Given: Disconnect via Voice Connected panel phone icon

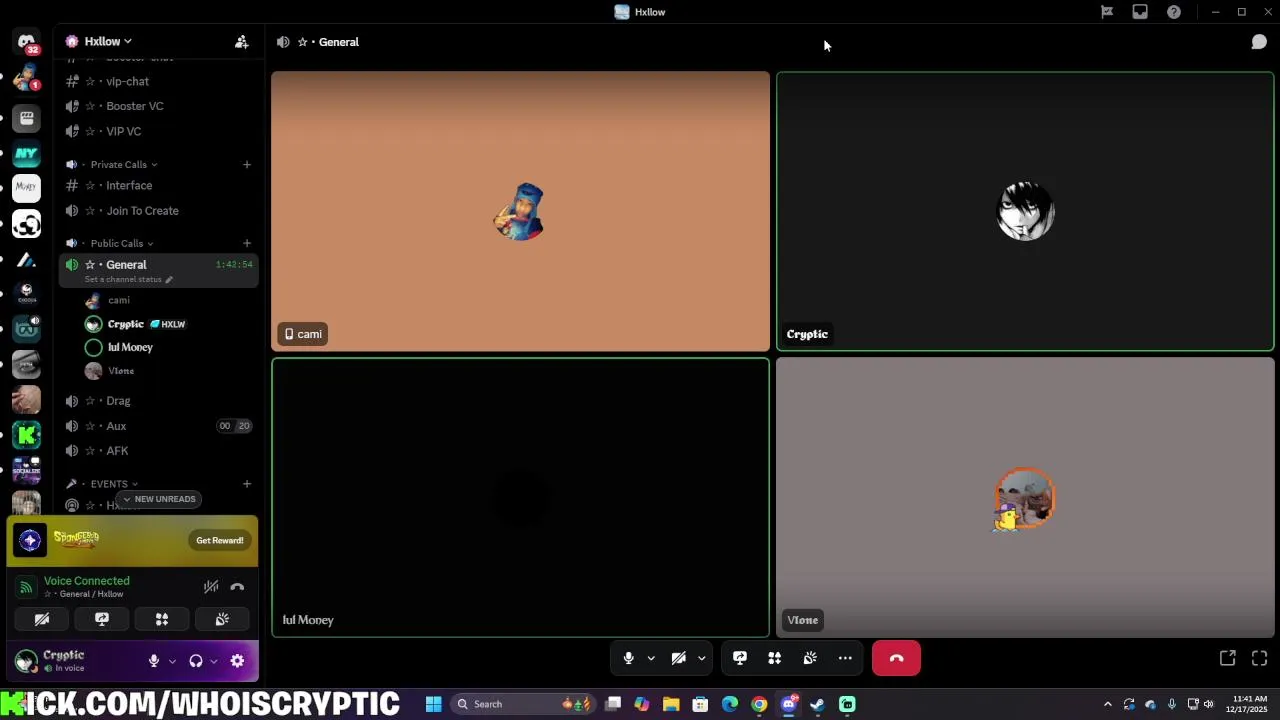Looking at the screenshot, I should coord(237,587).
